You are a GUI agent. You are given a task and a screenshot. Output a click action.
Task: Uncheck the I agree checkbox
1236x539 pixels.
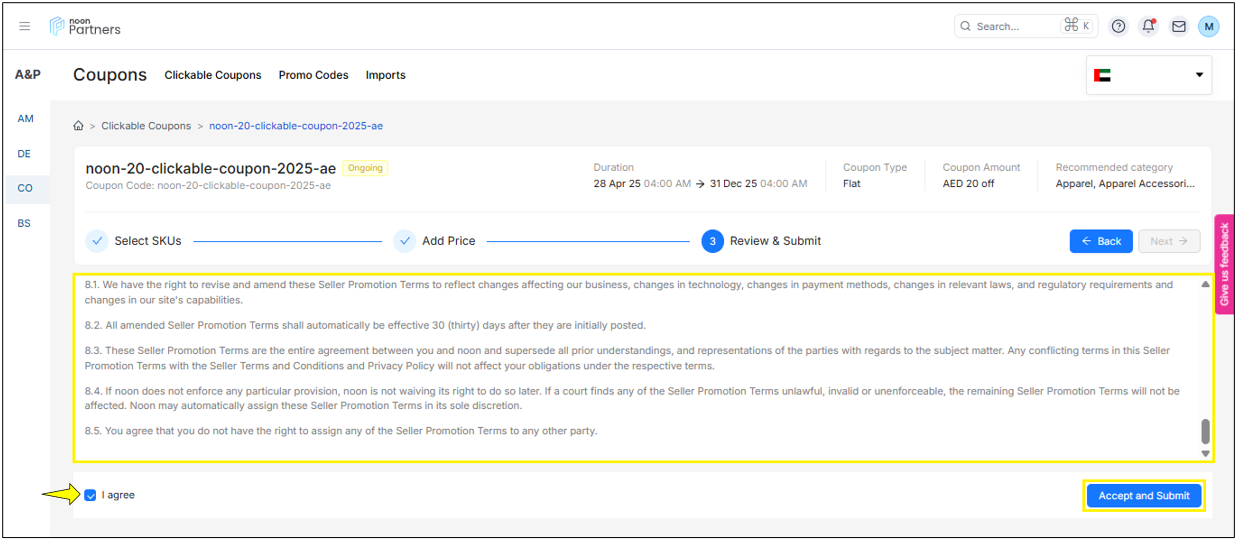click(91, 495)
